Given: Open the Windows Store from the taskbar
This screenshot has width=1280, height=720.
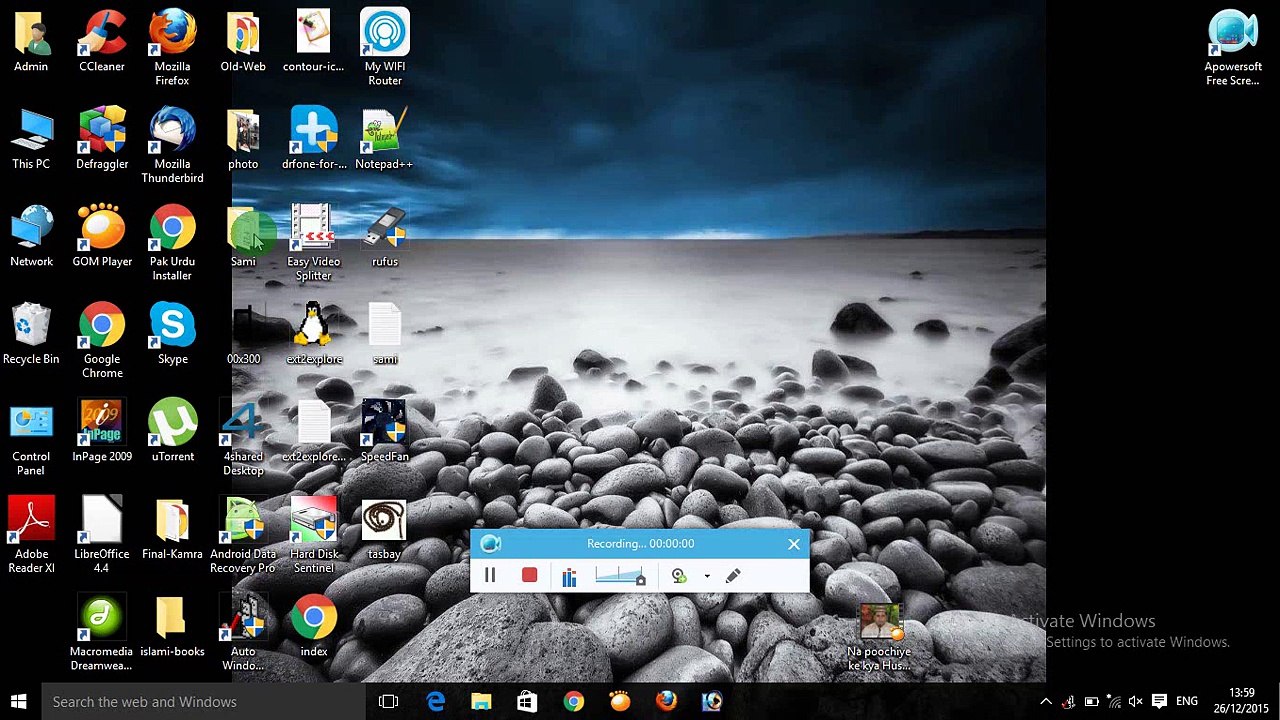Looking at the screenshot, I should click(527, 702).
